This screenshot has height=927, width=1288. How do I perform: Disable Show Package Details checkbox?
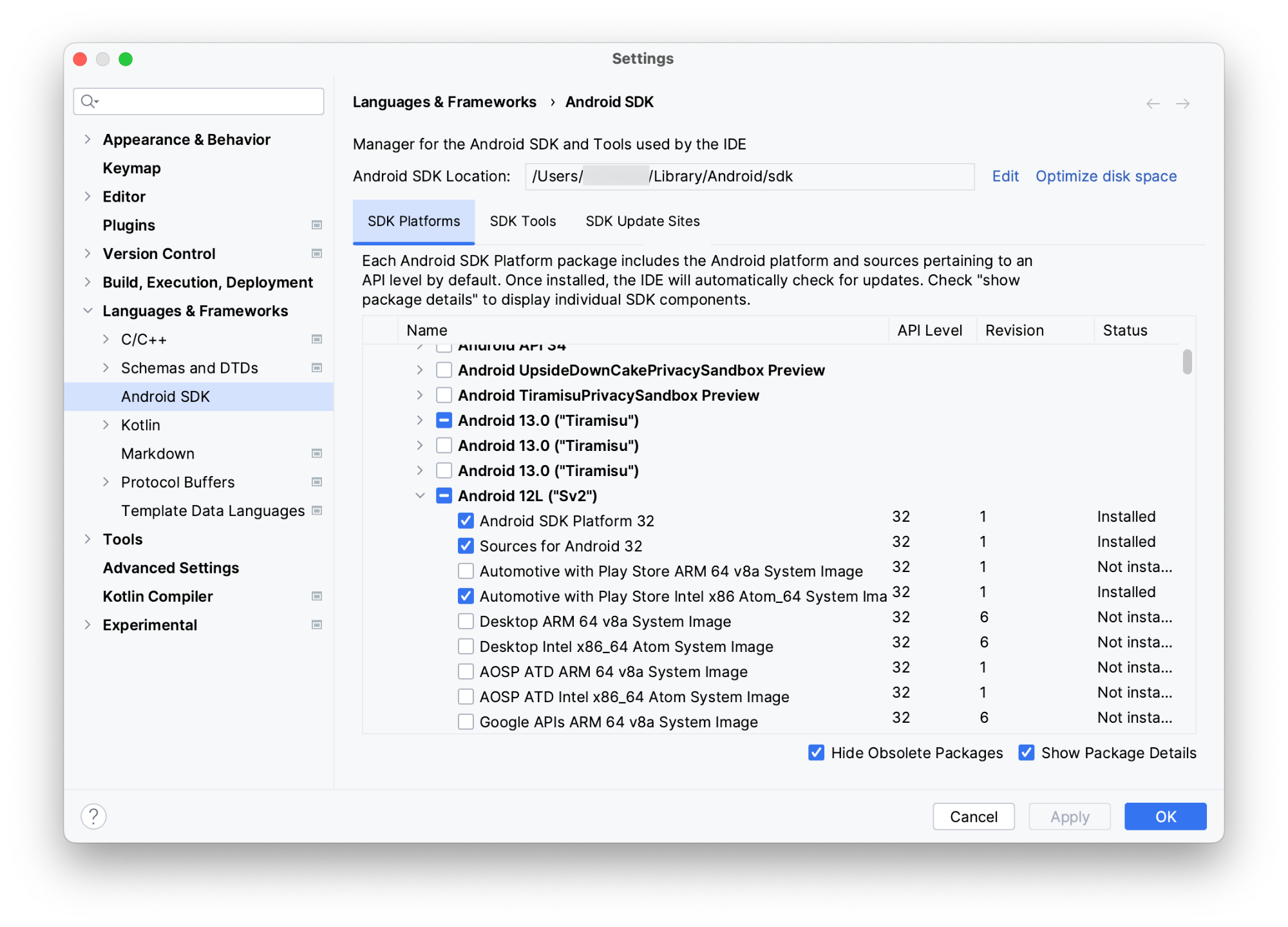pos(1025,753)
